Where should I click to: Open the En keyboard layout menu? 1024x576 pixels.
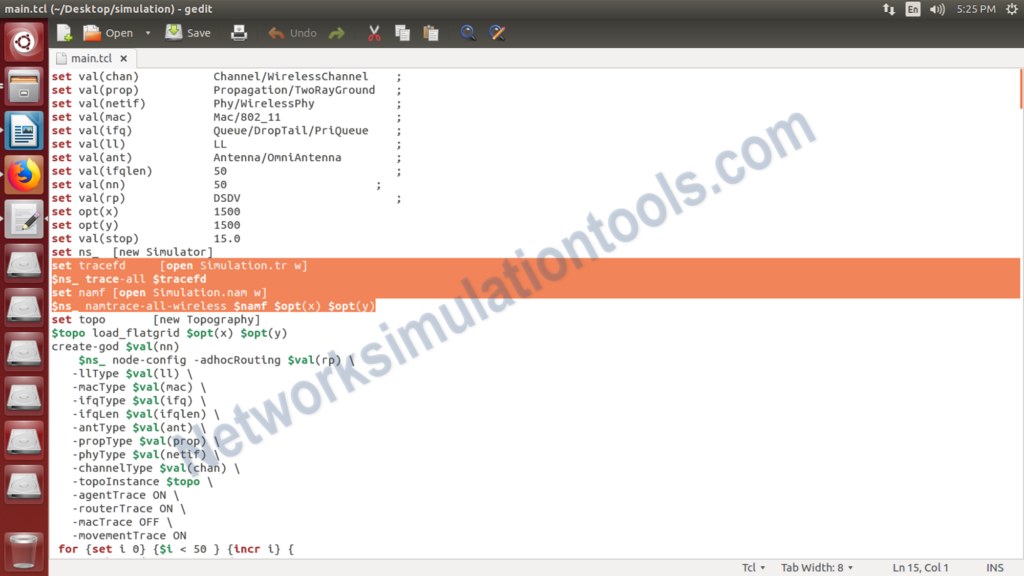[x=914, y=9]
